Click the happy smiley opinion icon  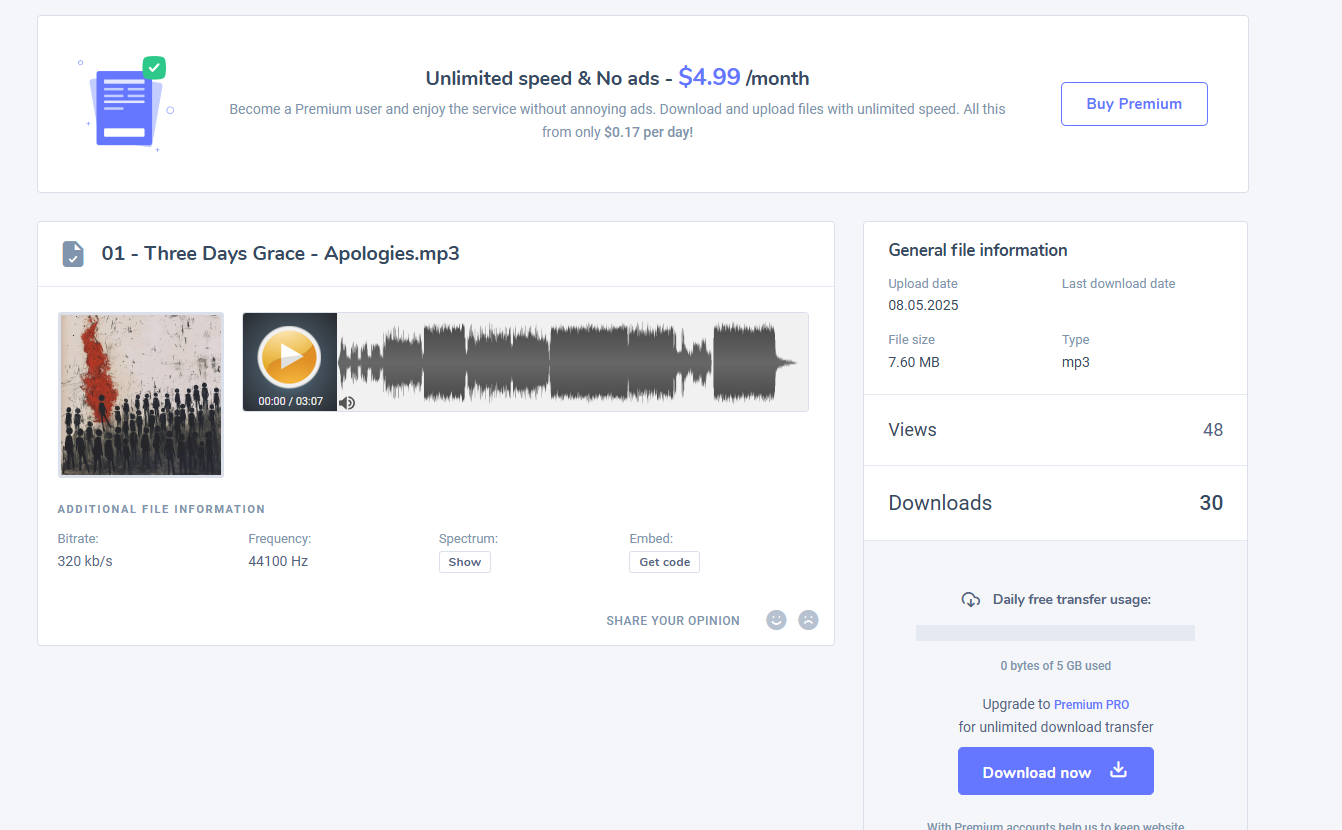tap(776, 620)
